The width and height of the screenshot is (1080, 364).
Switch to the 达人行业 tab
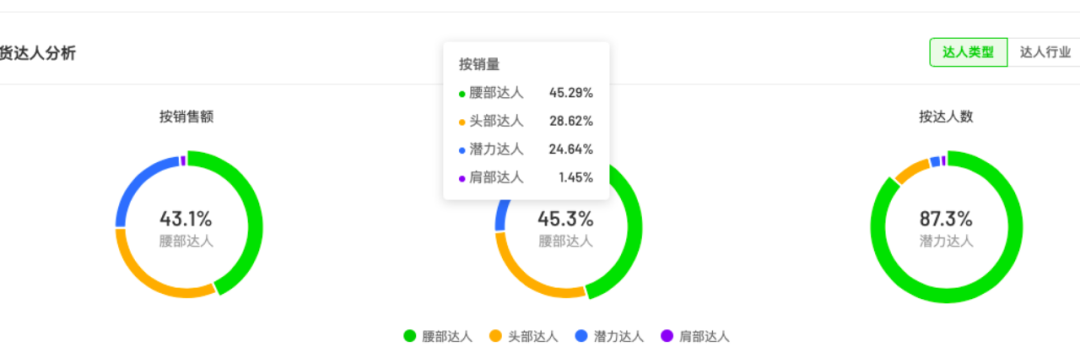(x=1044, y=52)
